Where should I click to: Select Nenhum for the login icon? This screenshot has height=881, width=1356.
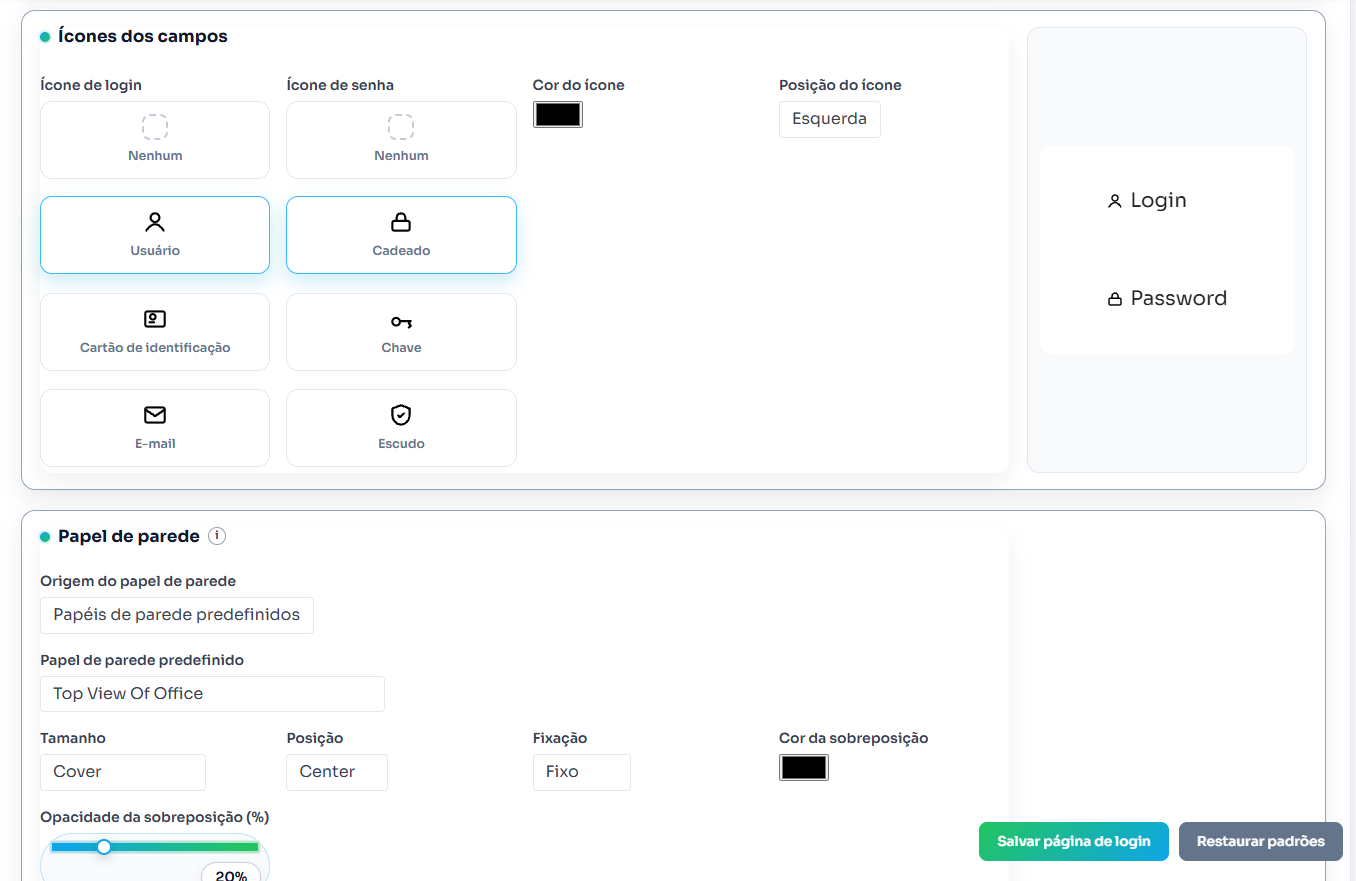click(155, 140)
